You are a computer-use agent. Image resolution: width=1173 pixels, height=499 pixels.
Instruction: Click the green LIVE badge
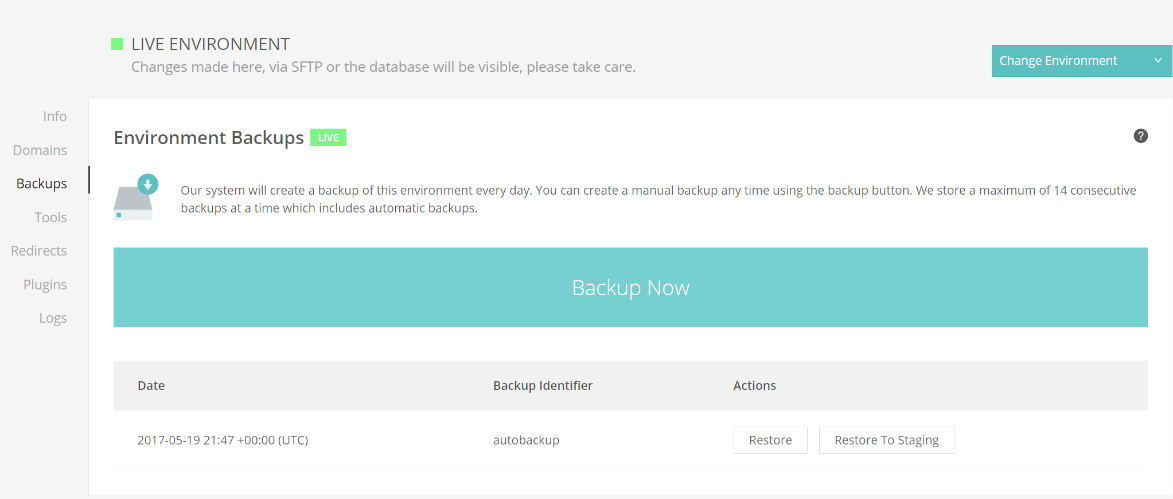(328, 138)
